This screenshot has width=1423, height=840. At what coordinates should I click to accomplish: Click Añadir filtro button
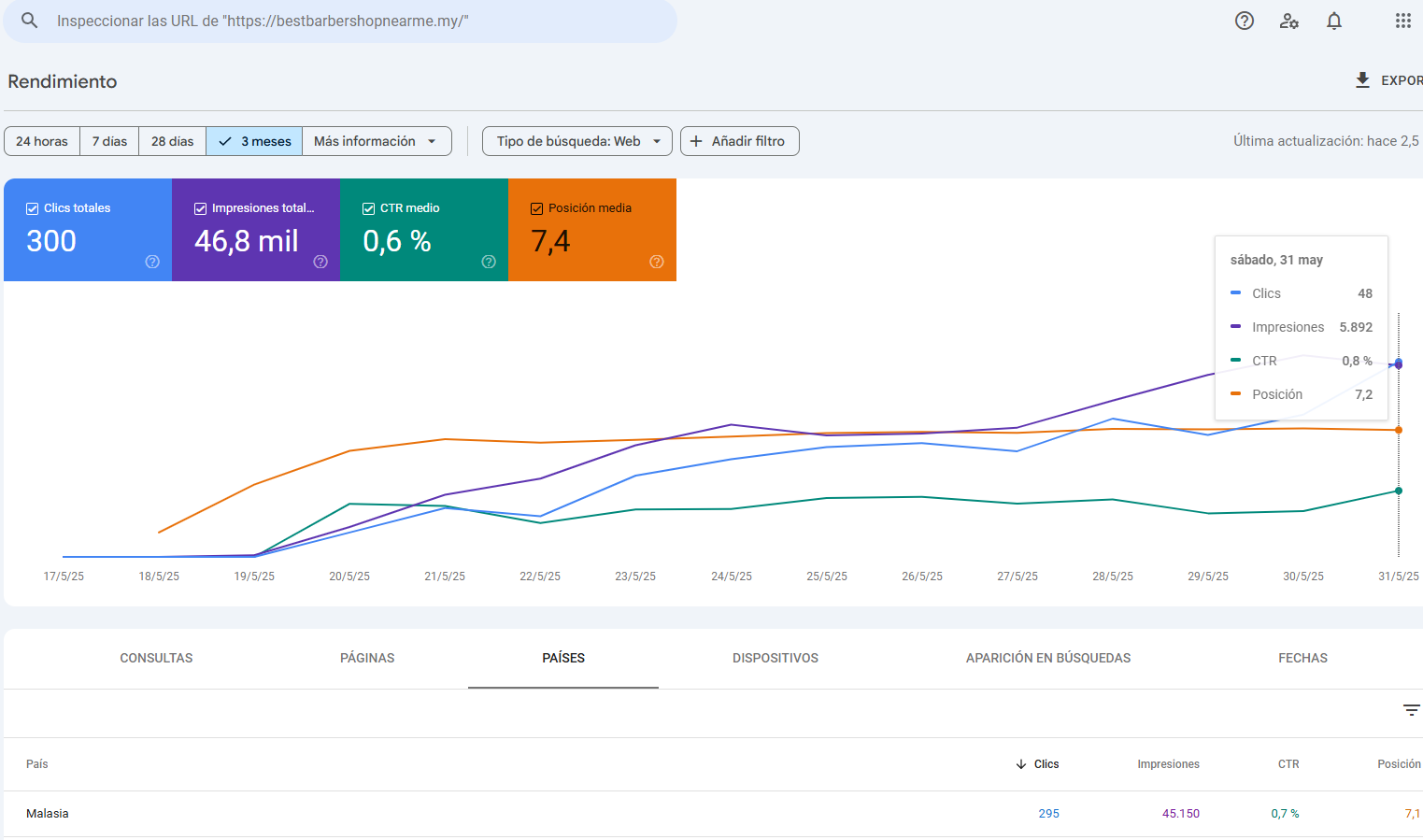click(740, 141)
